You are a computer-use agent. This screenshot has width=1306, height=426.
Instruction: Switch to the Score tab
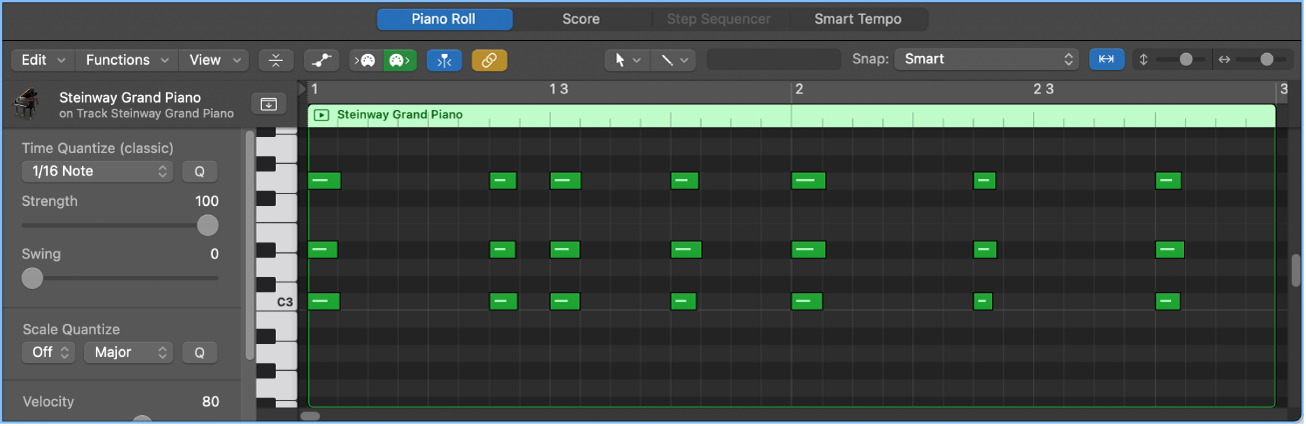point(580,19)
